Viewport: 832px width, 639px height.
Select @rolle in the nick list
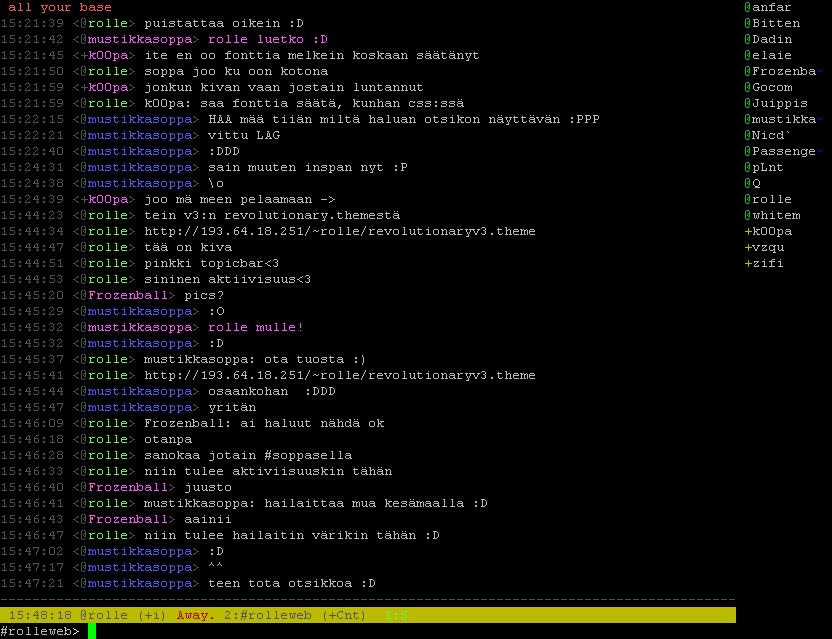(x=767, y=199)
